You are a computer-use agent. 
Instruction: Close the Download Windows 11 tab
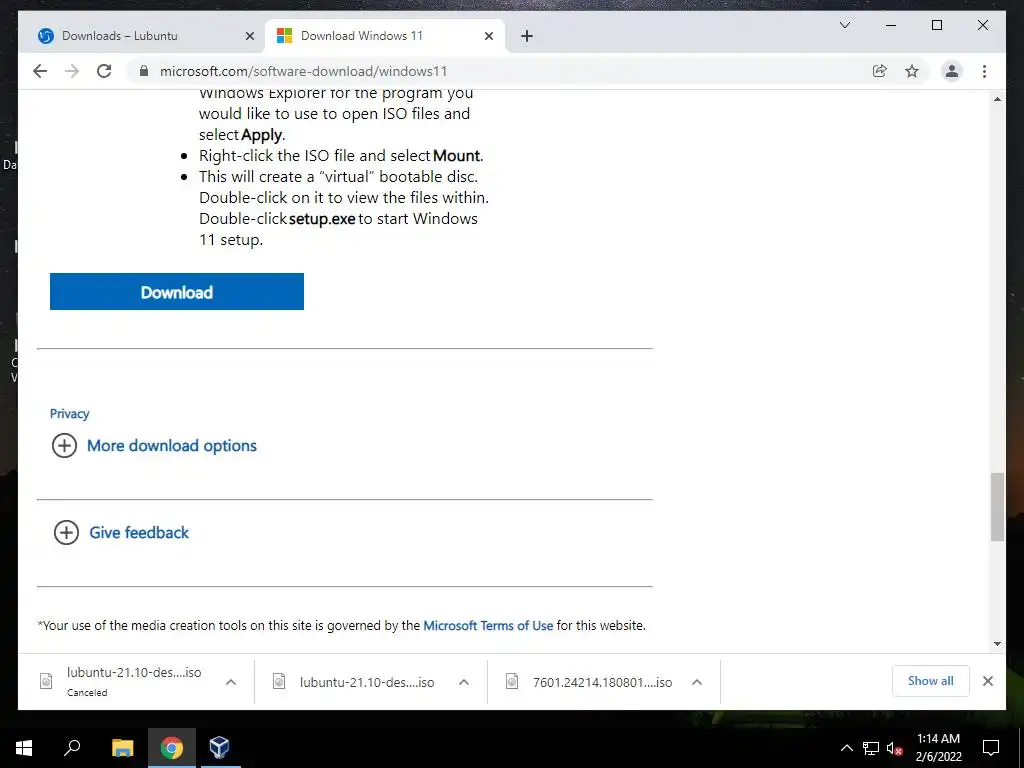(488, 36)
